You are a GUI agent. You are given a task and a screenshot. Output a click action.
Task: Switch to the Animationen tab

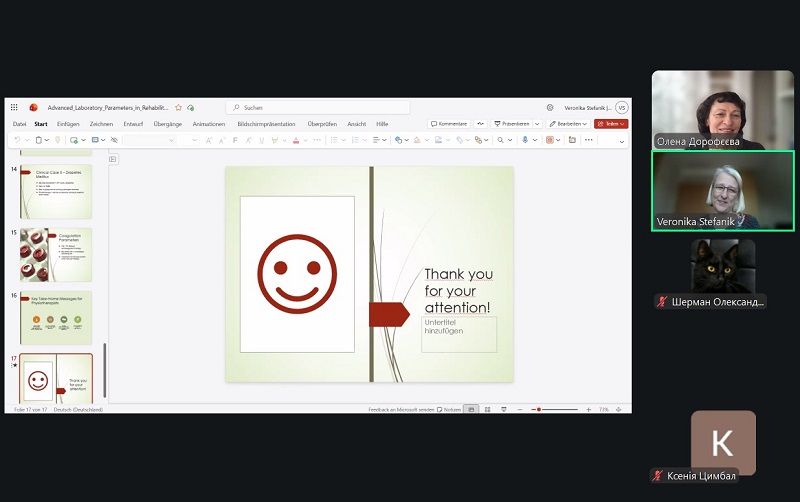[208, 124]
